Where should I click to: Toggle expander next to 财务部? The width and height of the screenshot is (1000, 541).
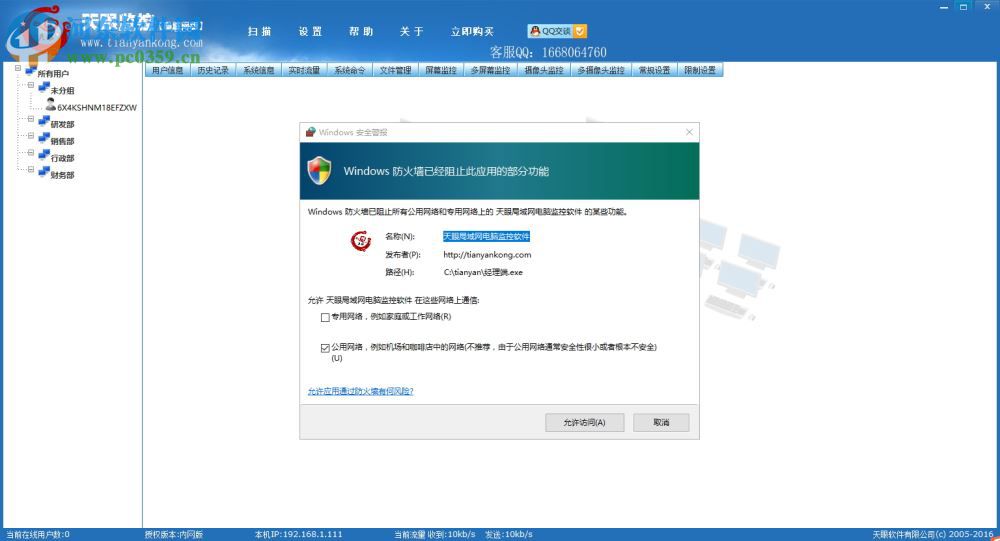click(31, 169)
